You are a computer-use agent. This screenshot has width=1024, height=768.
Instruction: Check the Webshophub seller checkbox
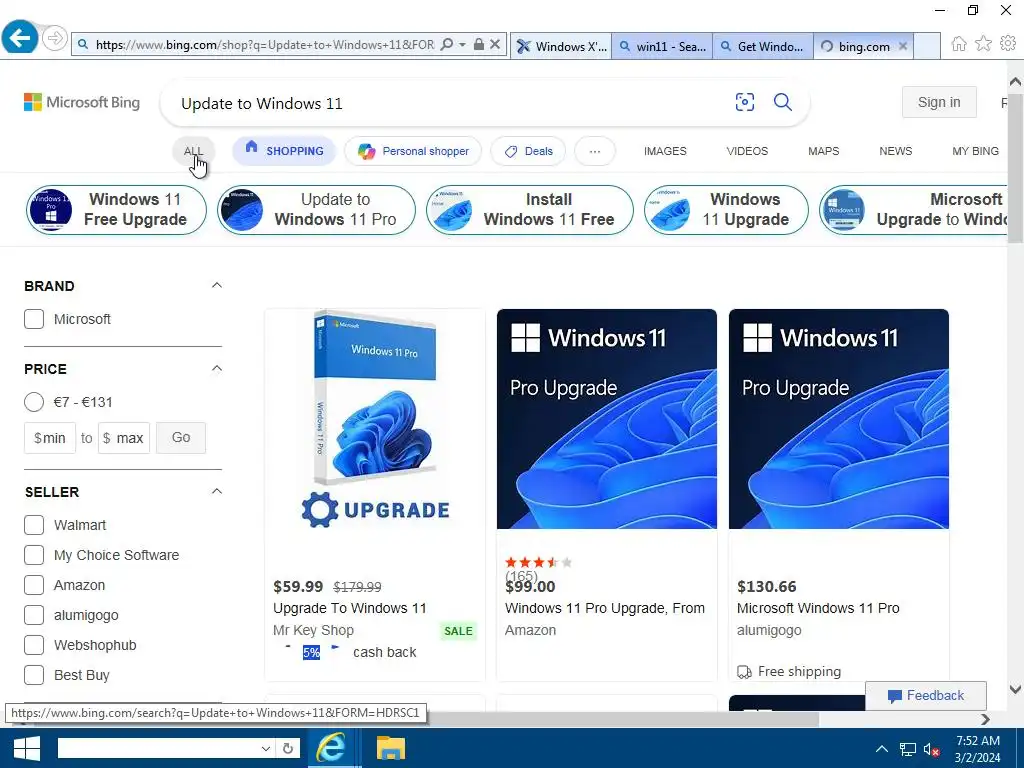34,645
